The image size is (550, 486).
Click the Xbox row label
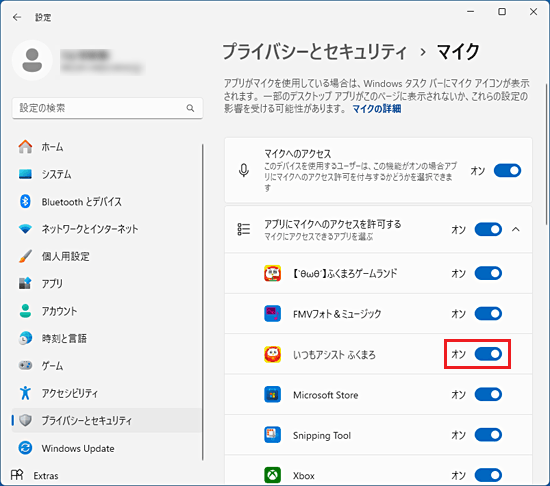click(x=304, y=475)
